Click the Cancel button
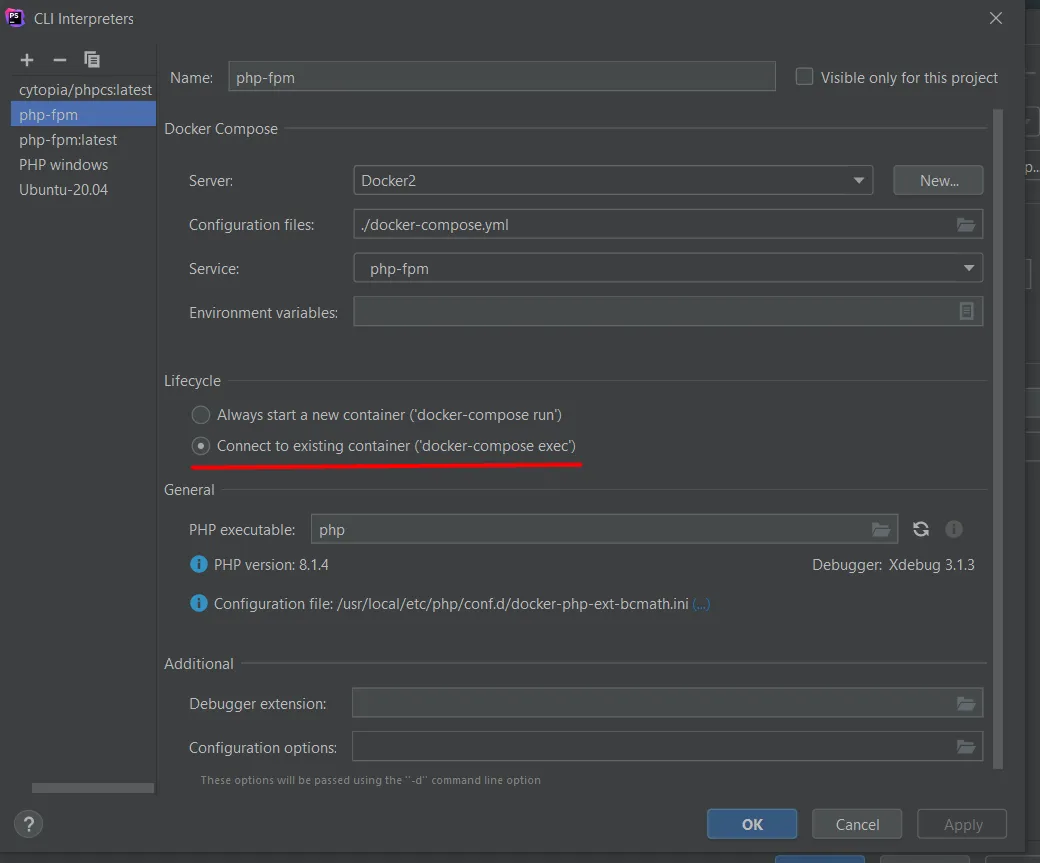1040x863 pixels. click(857, 825)
